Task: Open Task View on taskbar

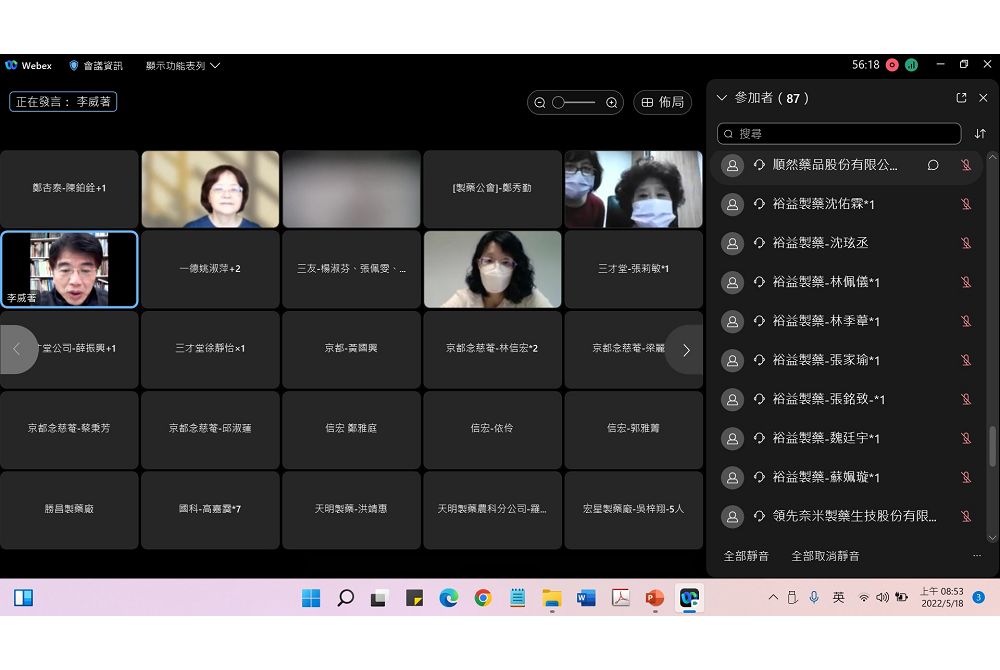Action: point(379,598)
